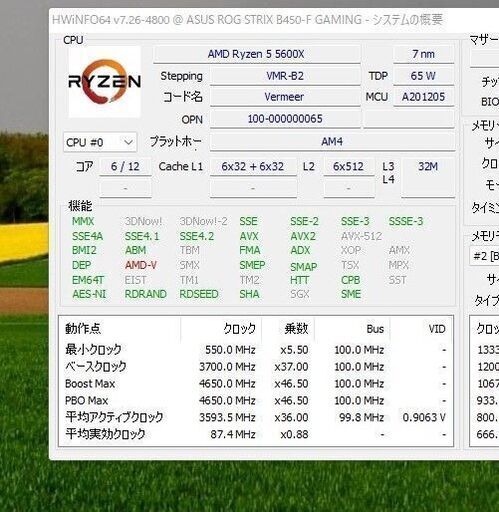Click the クロック column header
499x512 pixels.
[240, 329]
